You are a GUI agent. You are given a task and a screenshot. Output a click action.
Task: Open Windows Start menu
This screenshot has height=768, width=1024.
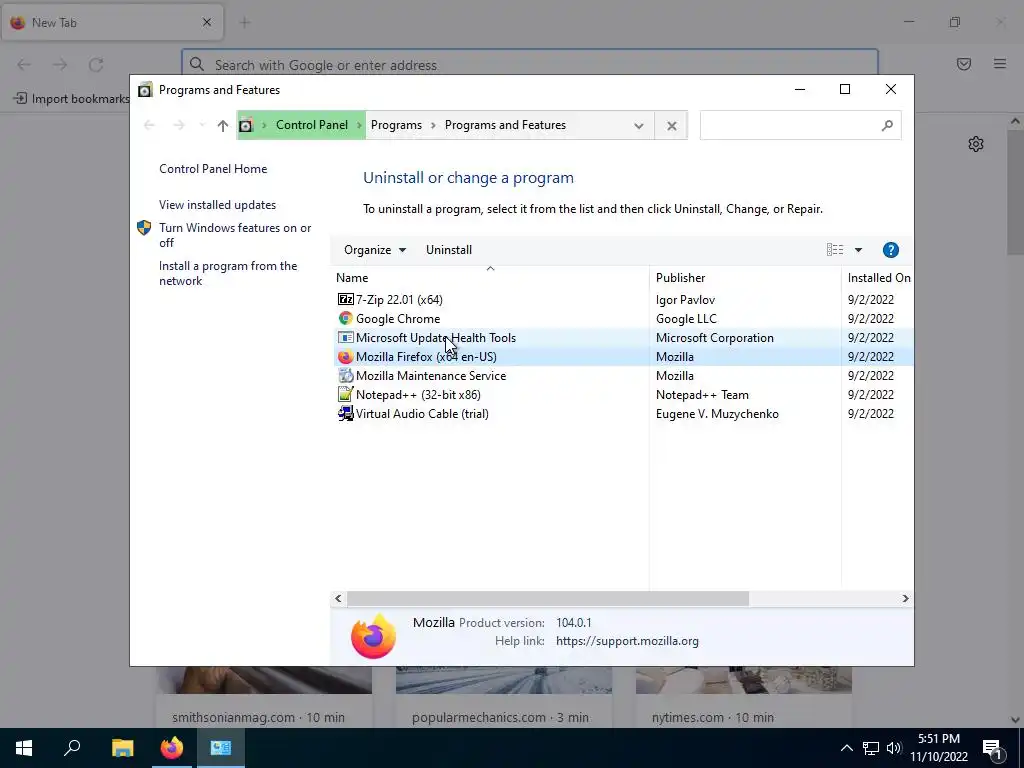[24, 748]
